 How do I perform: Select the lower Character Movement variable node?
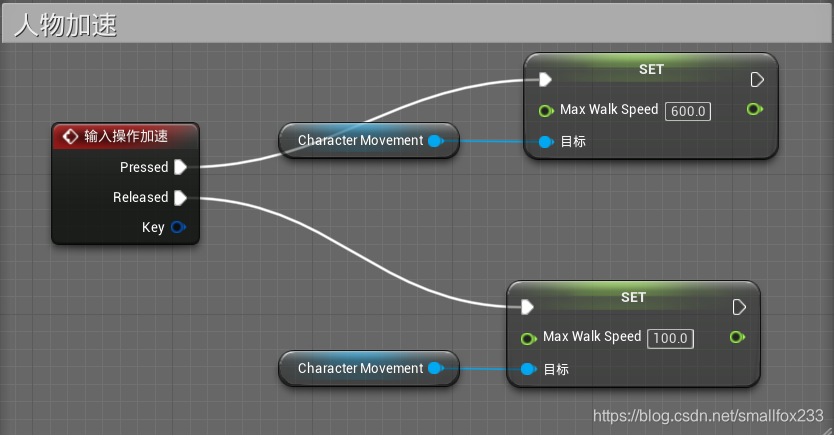point(369,368)
